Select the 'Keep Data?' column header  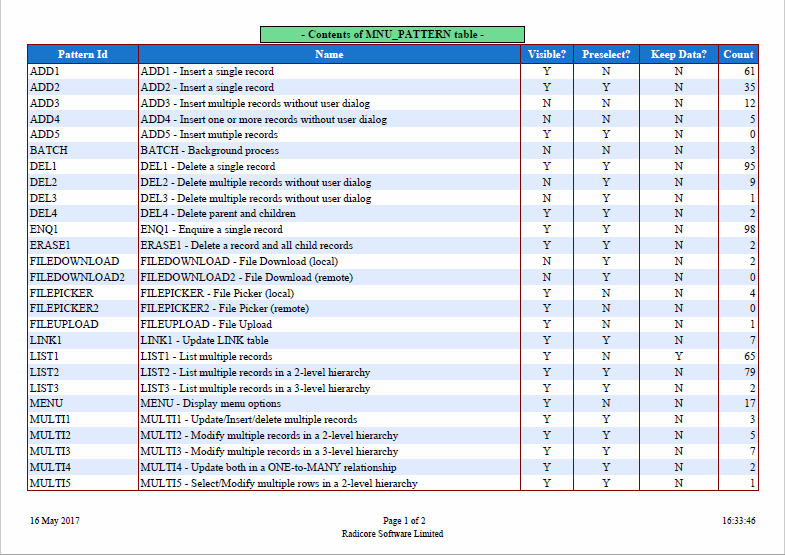click(x=678, y=55)
